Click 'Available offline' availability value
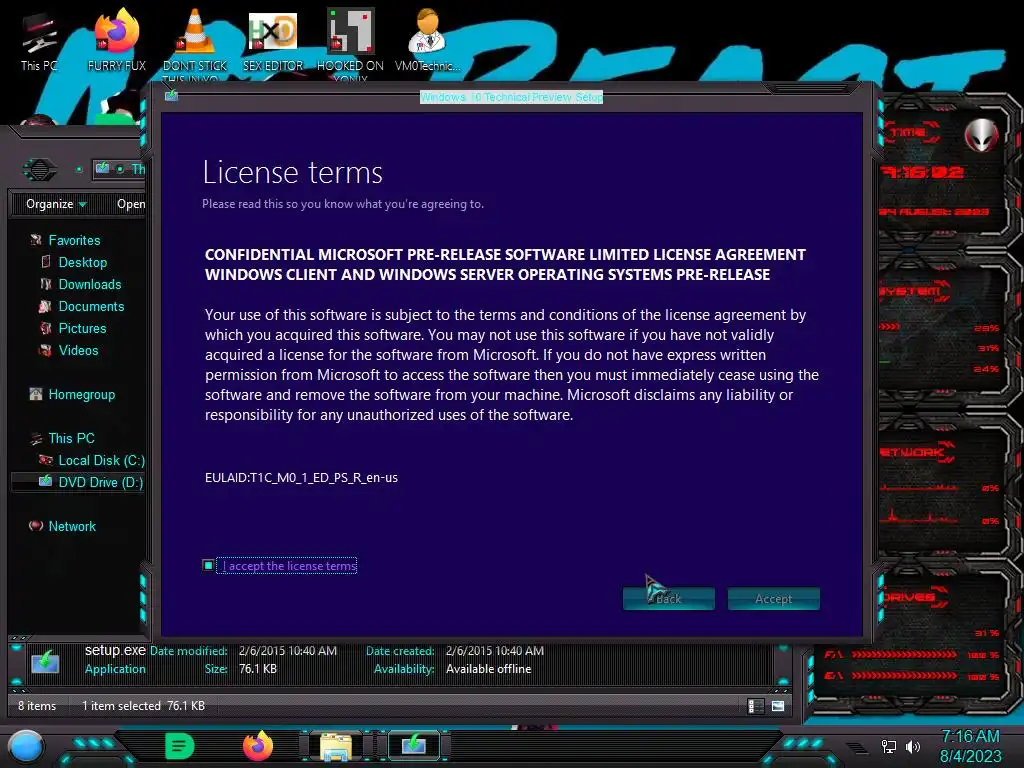1024x768 pixels. pyautogui.click(x=488, y=669)
